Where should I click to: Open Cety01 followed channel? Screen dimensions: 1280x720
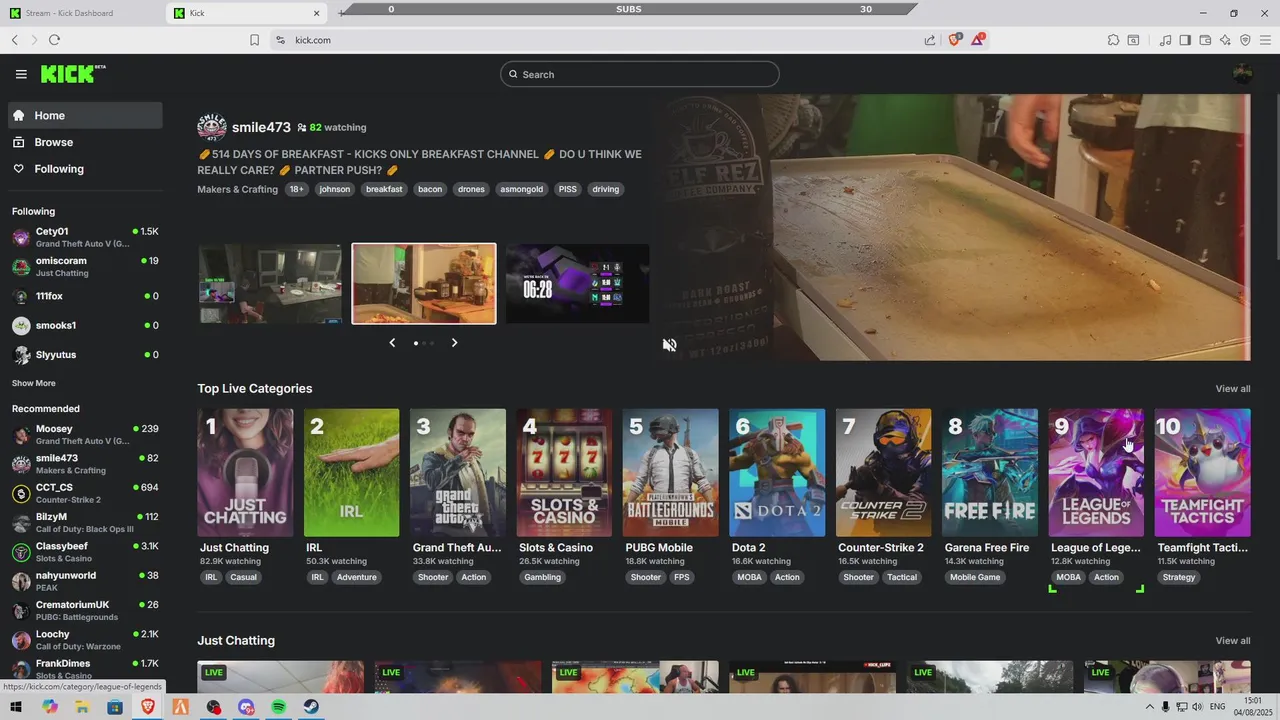pyautogui.click(x=86, y=237)
